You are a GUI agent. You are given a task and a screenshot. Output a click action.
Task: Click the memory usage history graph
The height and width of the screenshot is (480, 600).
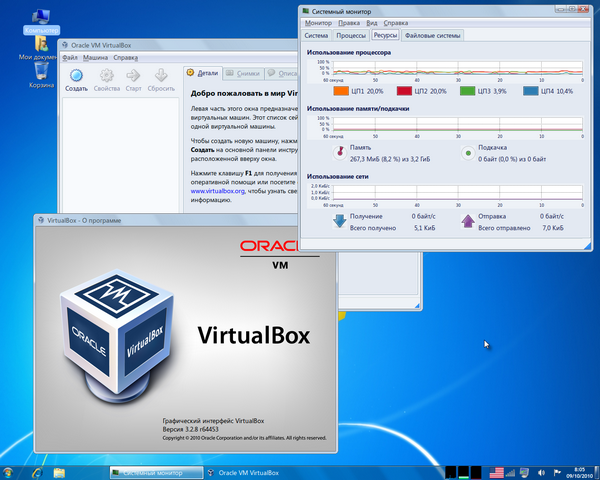(x=458, y=124)
